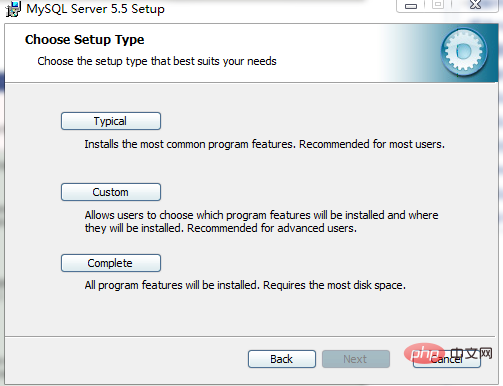Screen dimensions: 503x386
Task: Click the 'best suits your needs' subtitle
Action: [x=157, y=61]
